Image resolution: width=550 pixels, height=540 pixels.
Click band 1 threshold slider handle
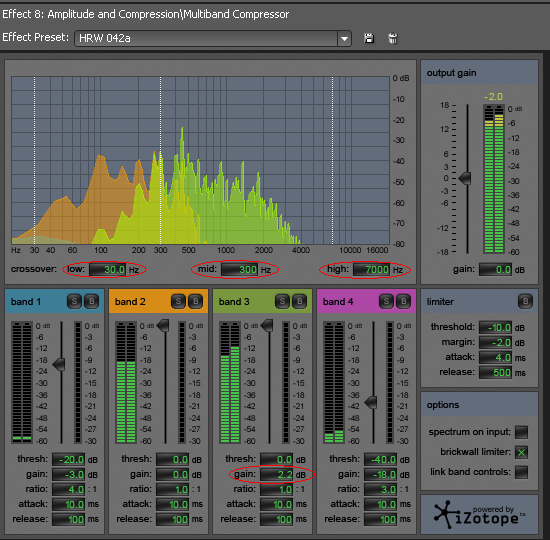click(59, 365)
